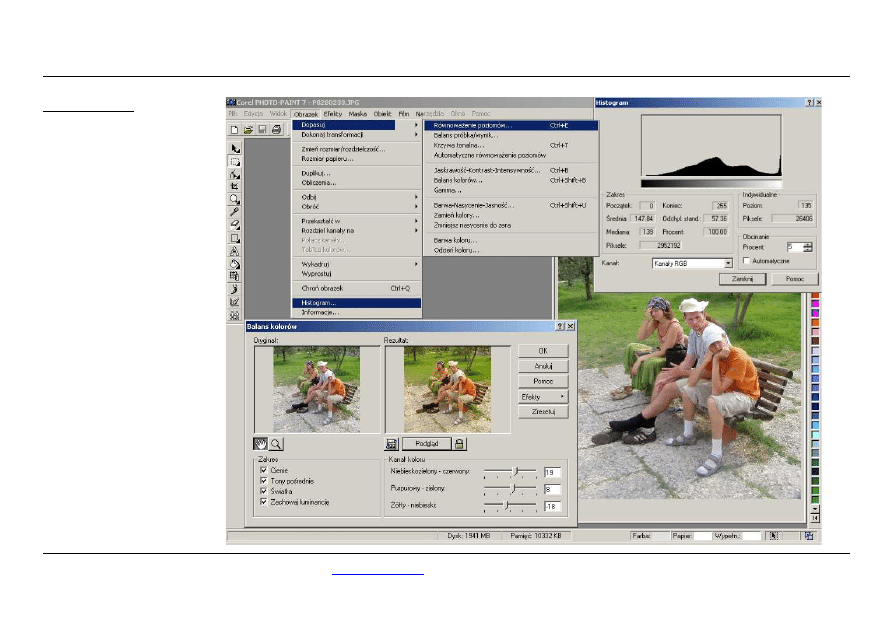The height and width of the screenshot is (629, 893).
Task: Select the hand pan tool under Original preview
Action: tap(260, 443)
